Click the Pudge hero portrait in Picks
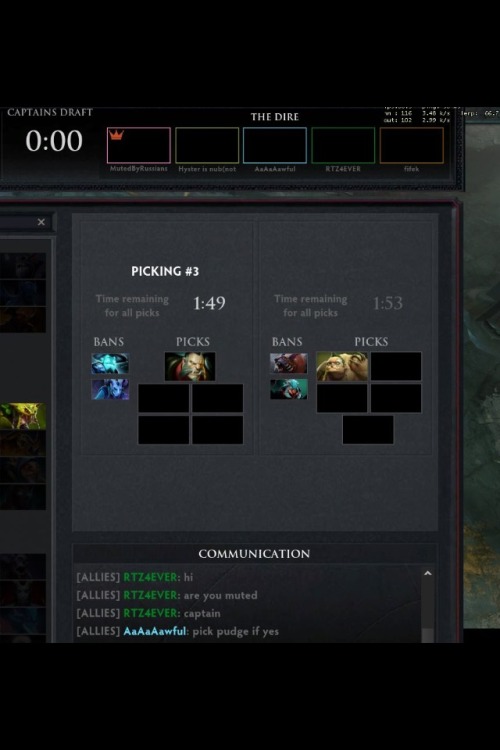 342,366
